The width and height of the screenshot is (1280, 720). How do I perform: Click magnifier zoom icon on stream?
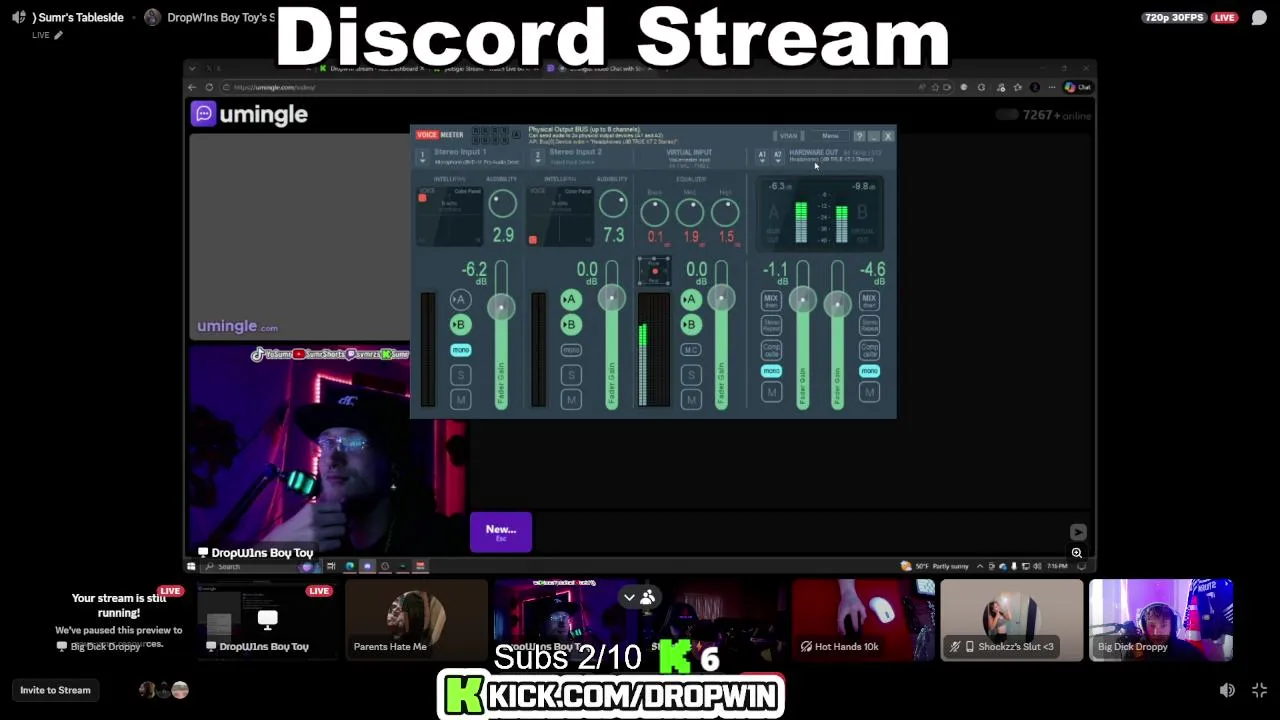coord(1077,553)
